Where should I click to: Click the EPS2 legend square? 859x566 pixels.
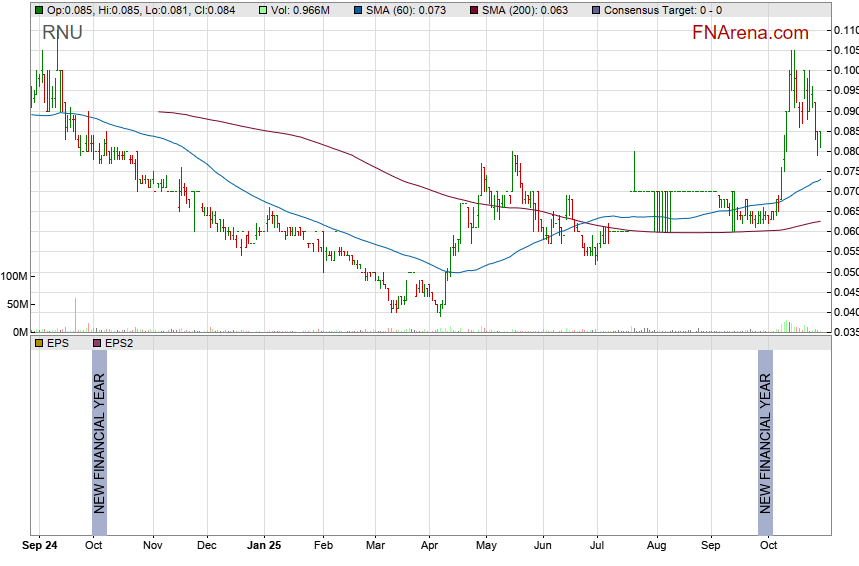pos(97,342)
